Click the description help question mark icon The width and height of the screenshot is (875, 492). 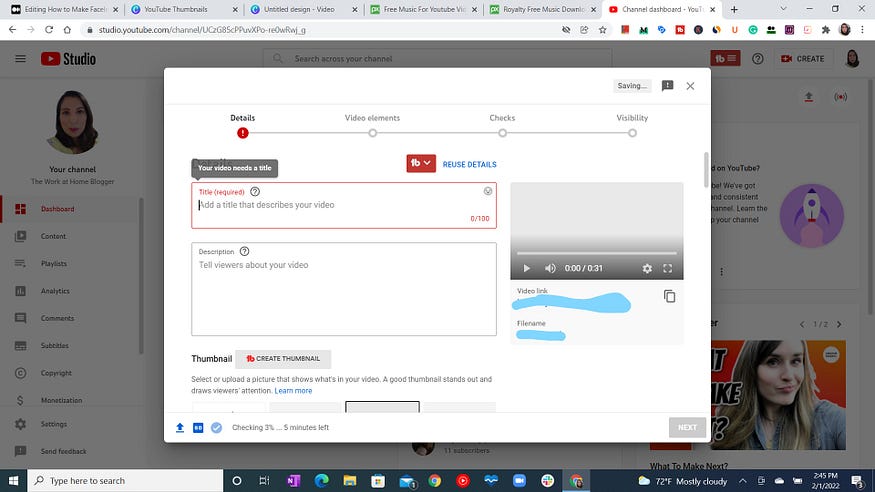point(244,251)
